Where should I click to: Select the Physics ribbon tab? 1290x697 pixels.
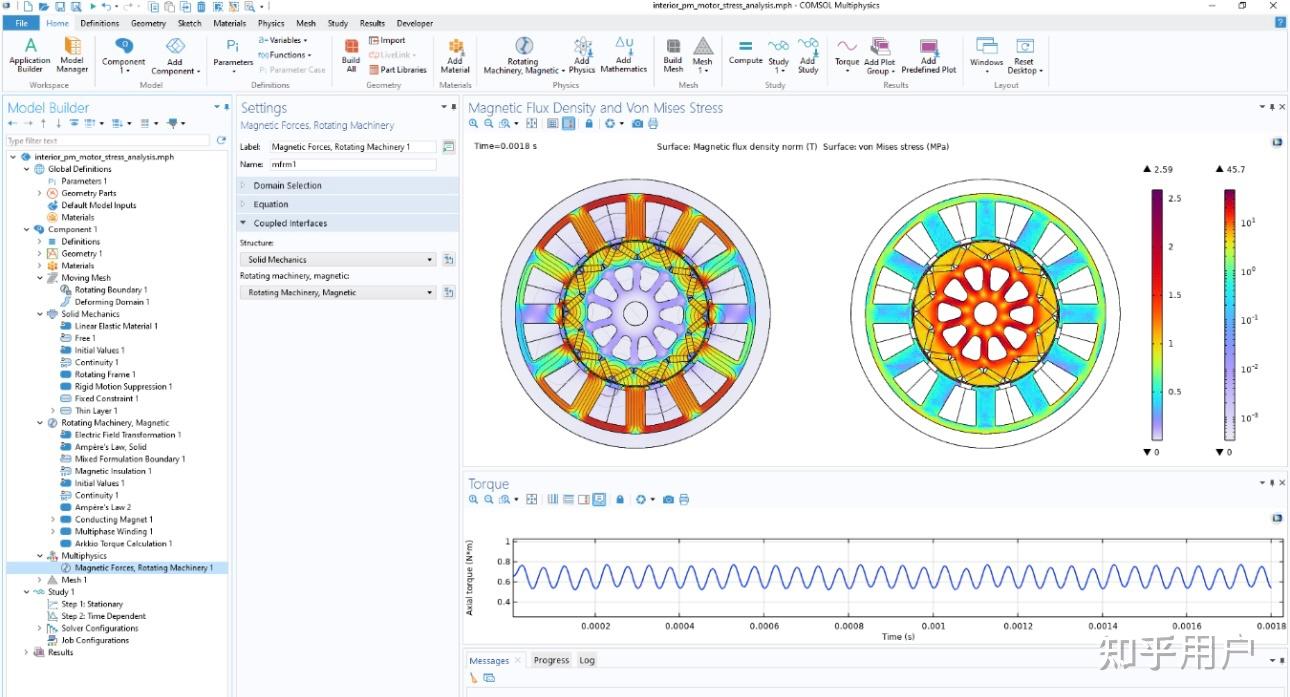pos(270,22)
